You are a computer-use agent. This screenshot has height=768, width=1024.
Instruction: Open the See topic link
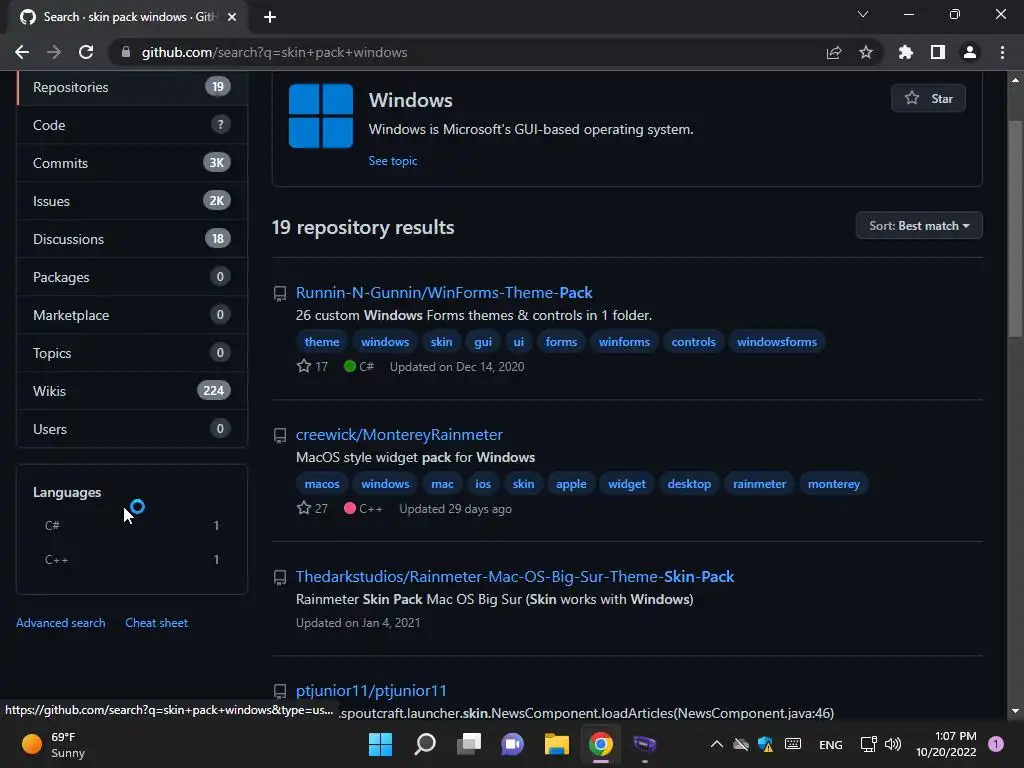[x=392, y=161]
